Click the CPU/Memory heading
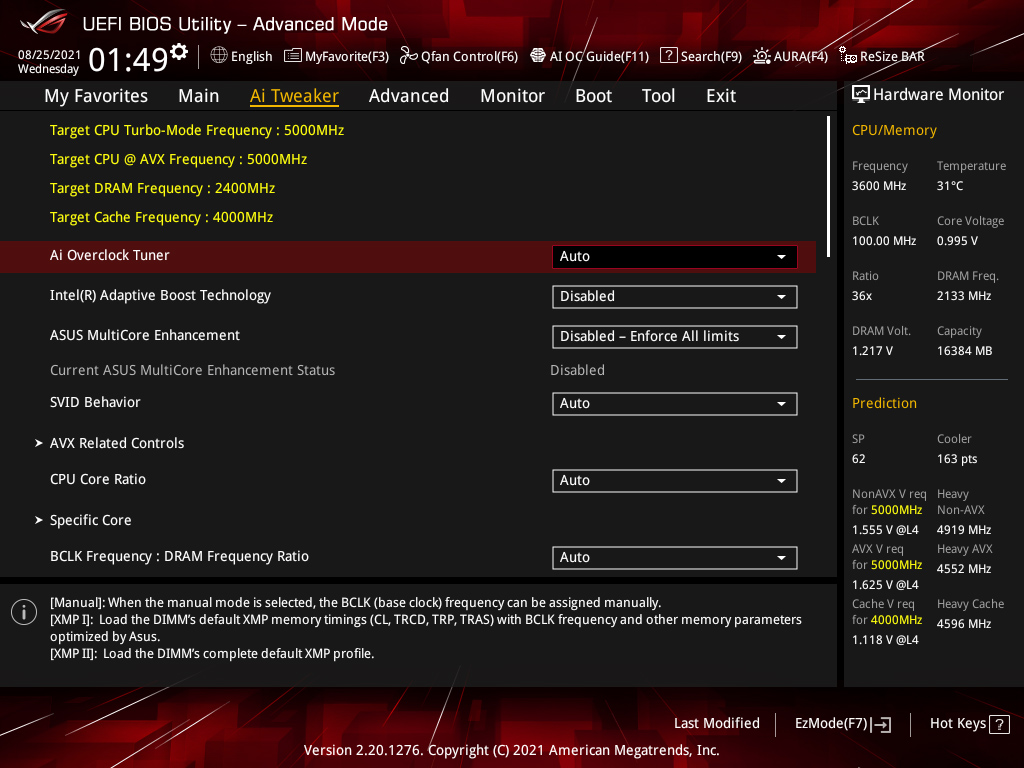The image size is (1024, 768). (894, 131)
